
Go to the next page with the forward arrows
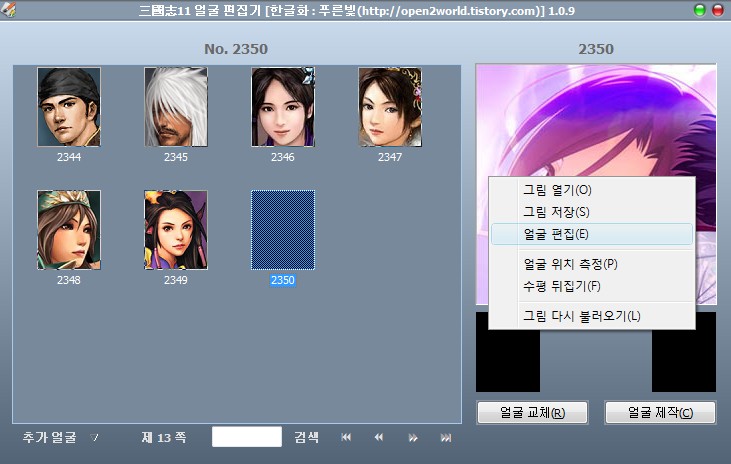tap(413, 437)
